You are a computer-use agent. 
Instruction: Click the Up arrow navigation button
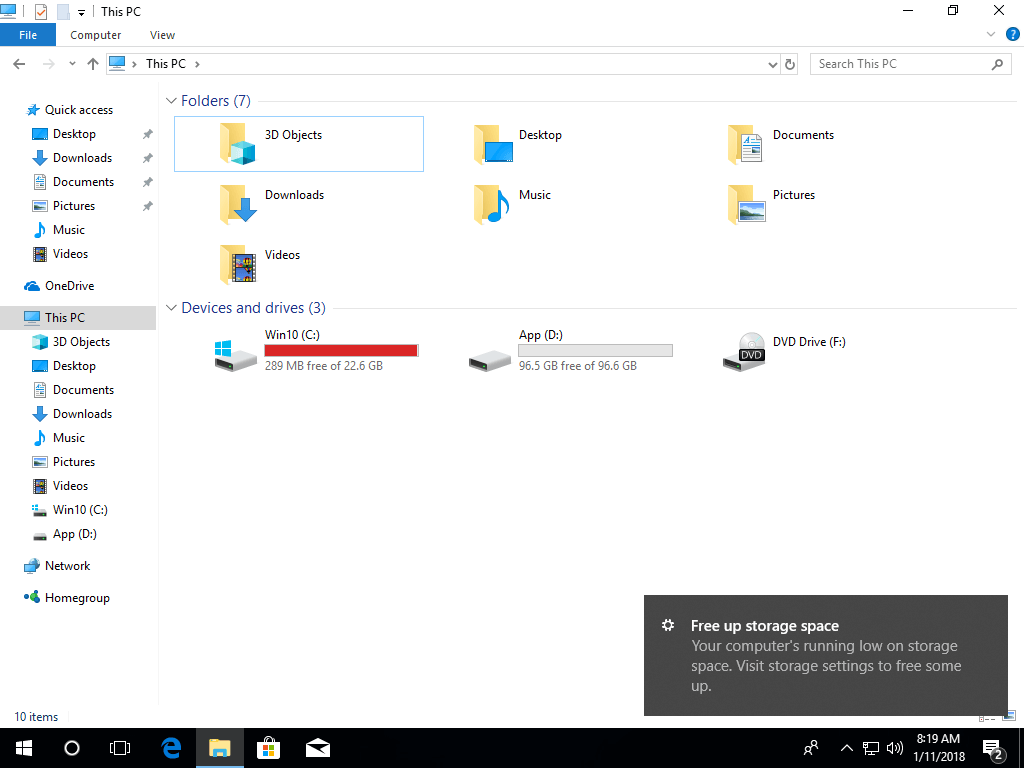[93, 64]
